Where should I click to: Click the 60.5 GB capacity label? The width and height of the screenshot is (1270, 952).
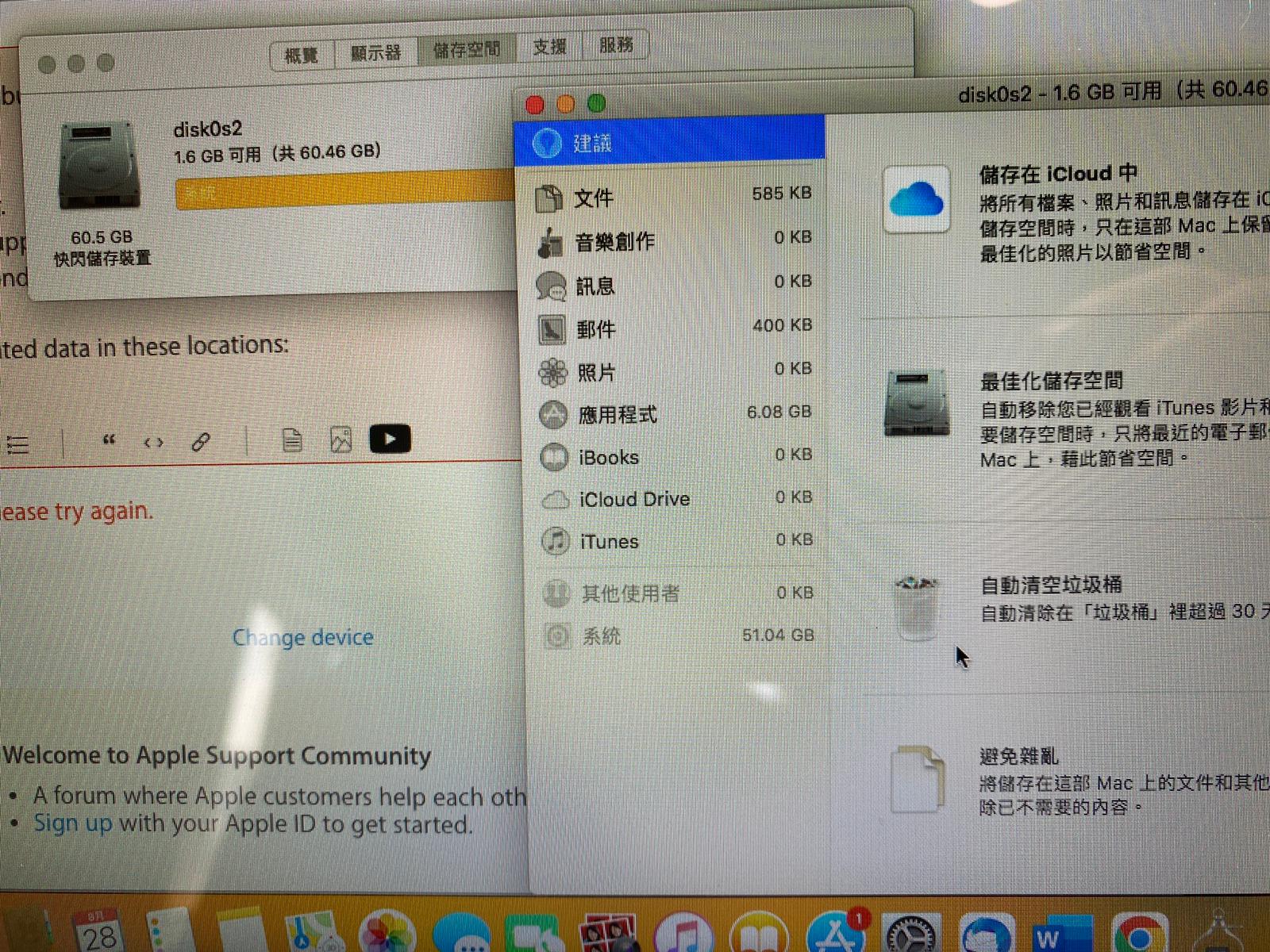(x=102, y=237)
